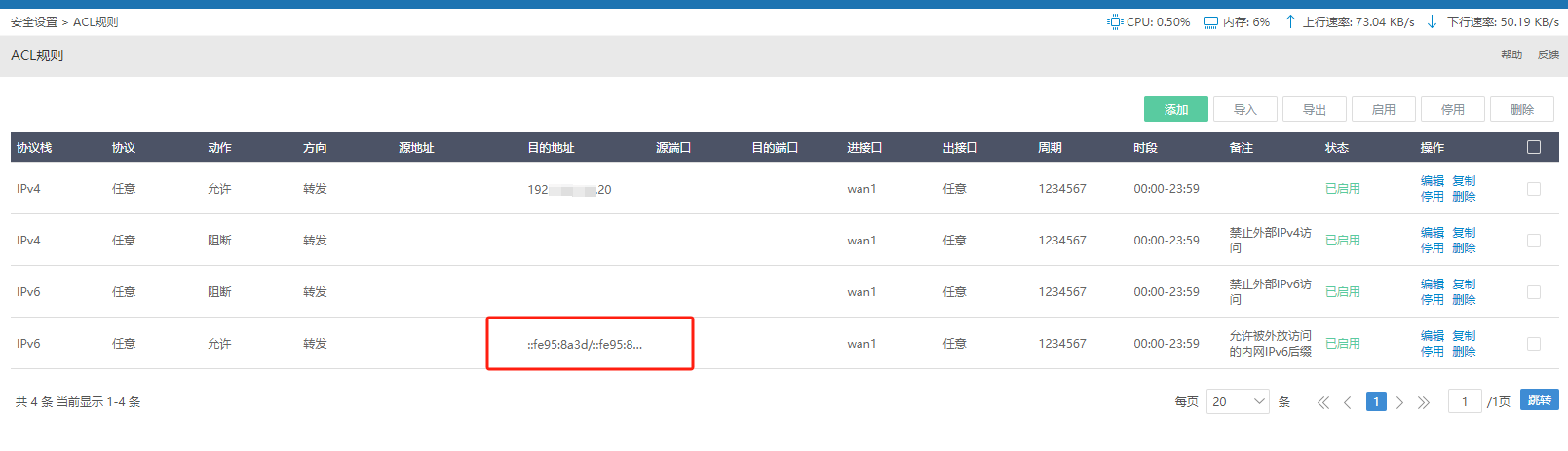The width and height of the screenshot is (1568, 451).
Task: Click 编辑 for the IPv6 block rule
Action: pos(1432,284)
